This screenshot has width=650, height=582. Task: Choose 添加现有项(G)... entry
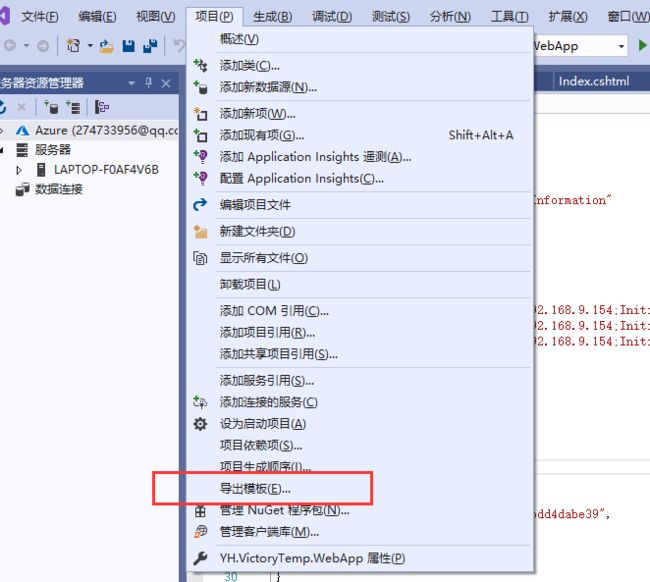coord(360,135)
